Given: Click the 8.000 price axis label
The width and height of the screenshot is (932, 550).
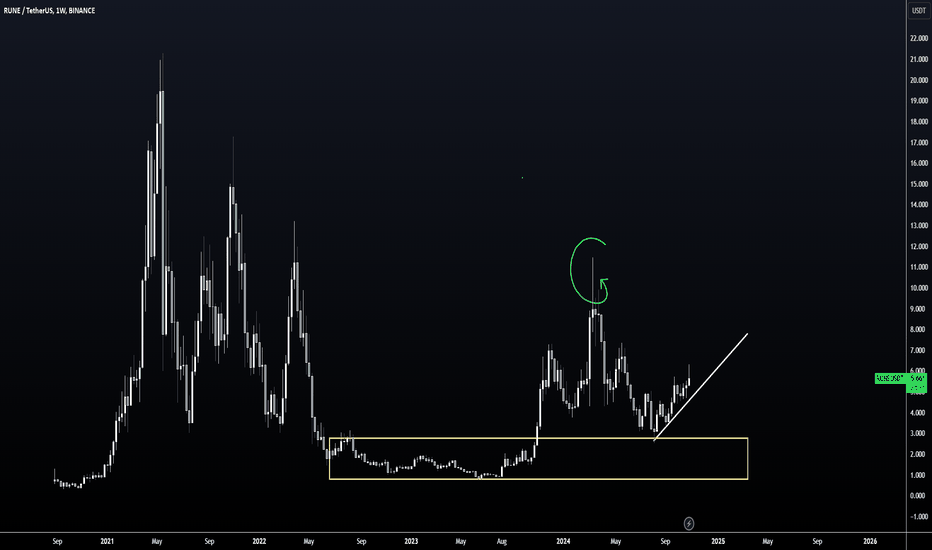Looking at the screenshot, I should [x=920, y=329].
